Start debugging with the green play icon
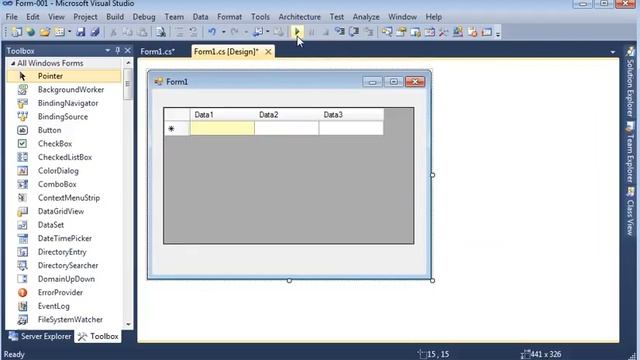This screenshot has height=360, width=640. click(297, 31)
